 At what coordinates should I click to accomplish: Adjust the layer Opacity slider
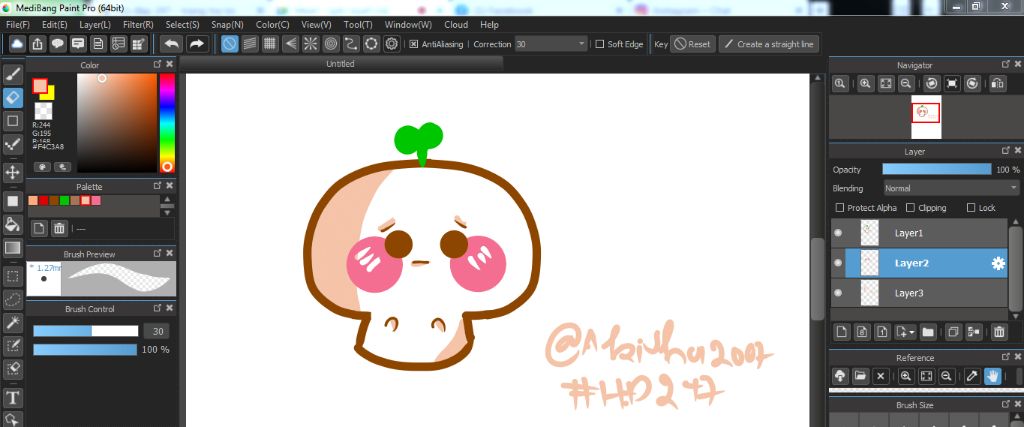(936, 169)
